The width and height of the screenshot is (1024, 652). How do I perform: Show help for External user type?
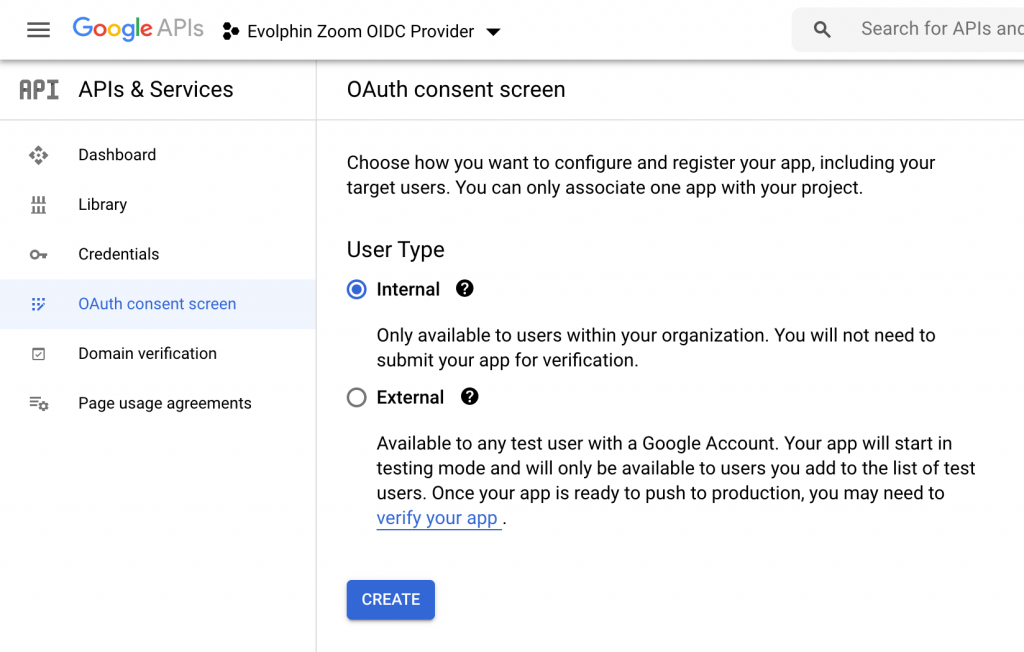tap(469, 397)
